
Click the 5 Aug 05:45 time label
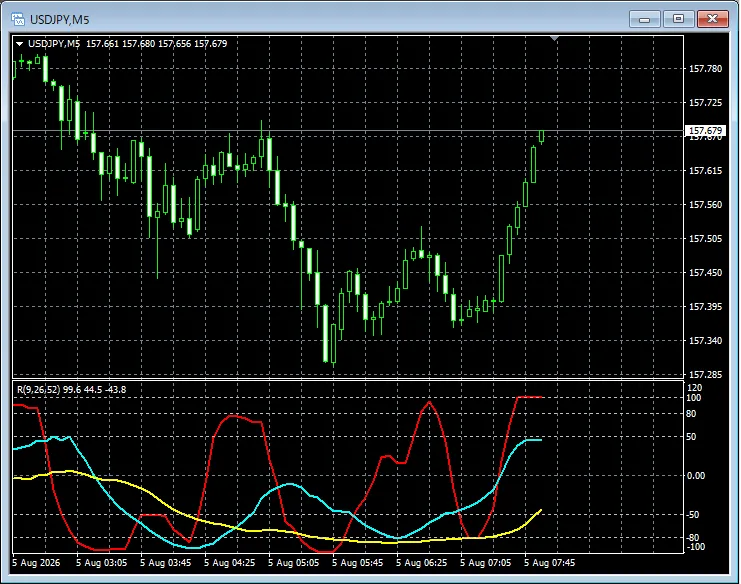click(x=357, y=563)
